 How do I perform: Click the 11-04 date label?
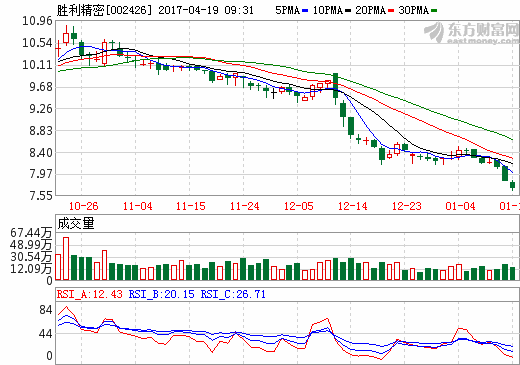pyautogui.click(x=138, y=206)
